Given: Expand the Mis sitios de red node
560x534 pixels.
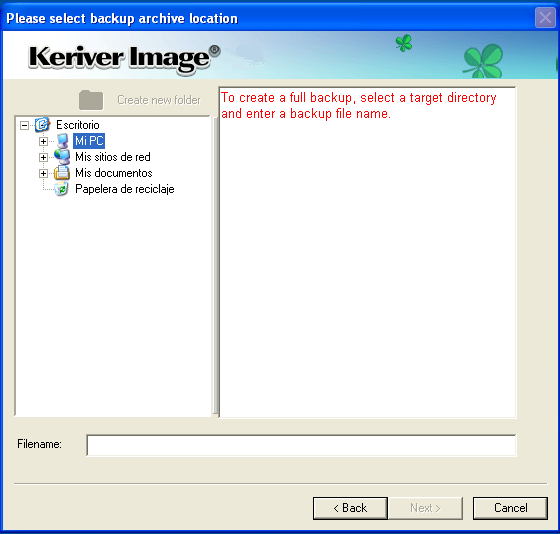Looking at the screenshot, I should pos(43,158).
